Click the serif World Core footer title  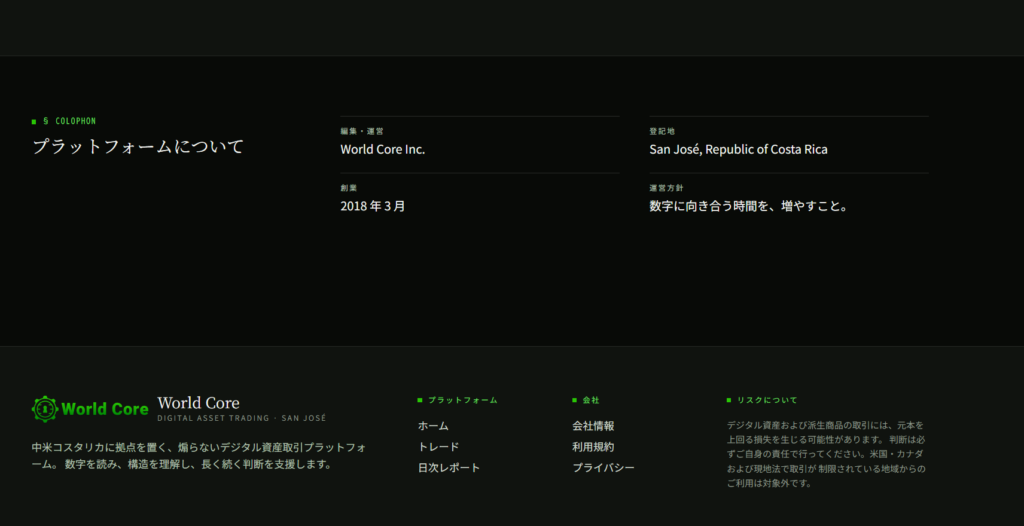tap(199, 403)
